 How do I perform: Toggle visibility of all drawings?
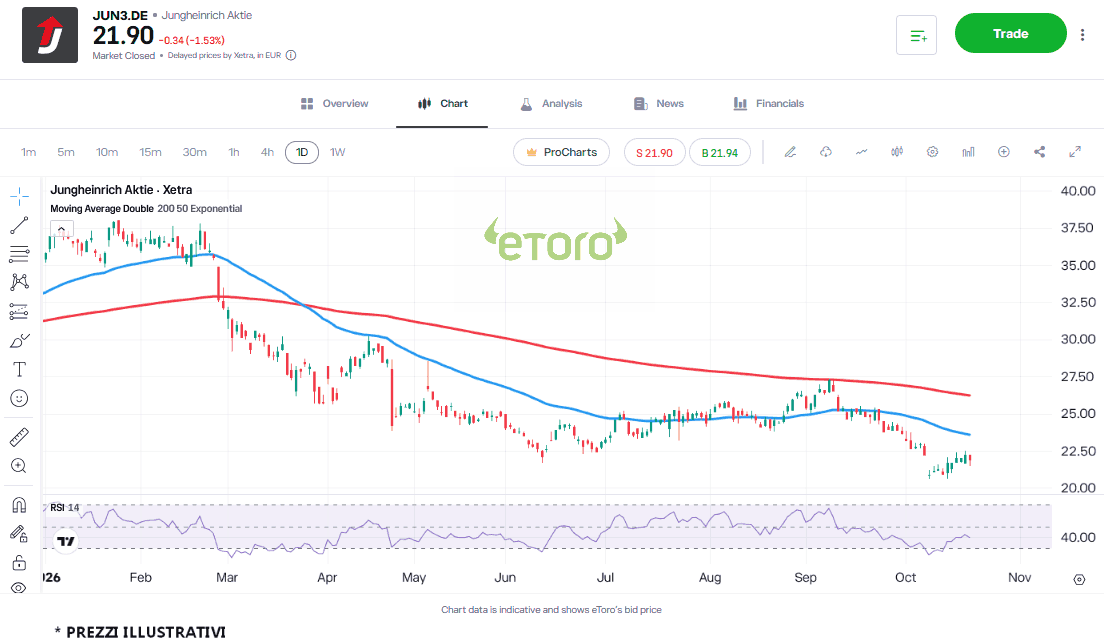coord(19,588)
